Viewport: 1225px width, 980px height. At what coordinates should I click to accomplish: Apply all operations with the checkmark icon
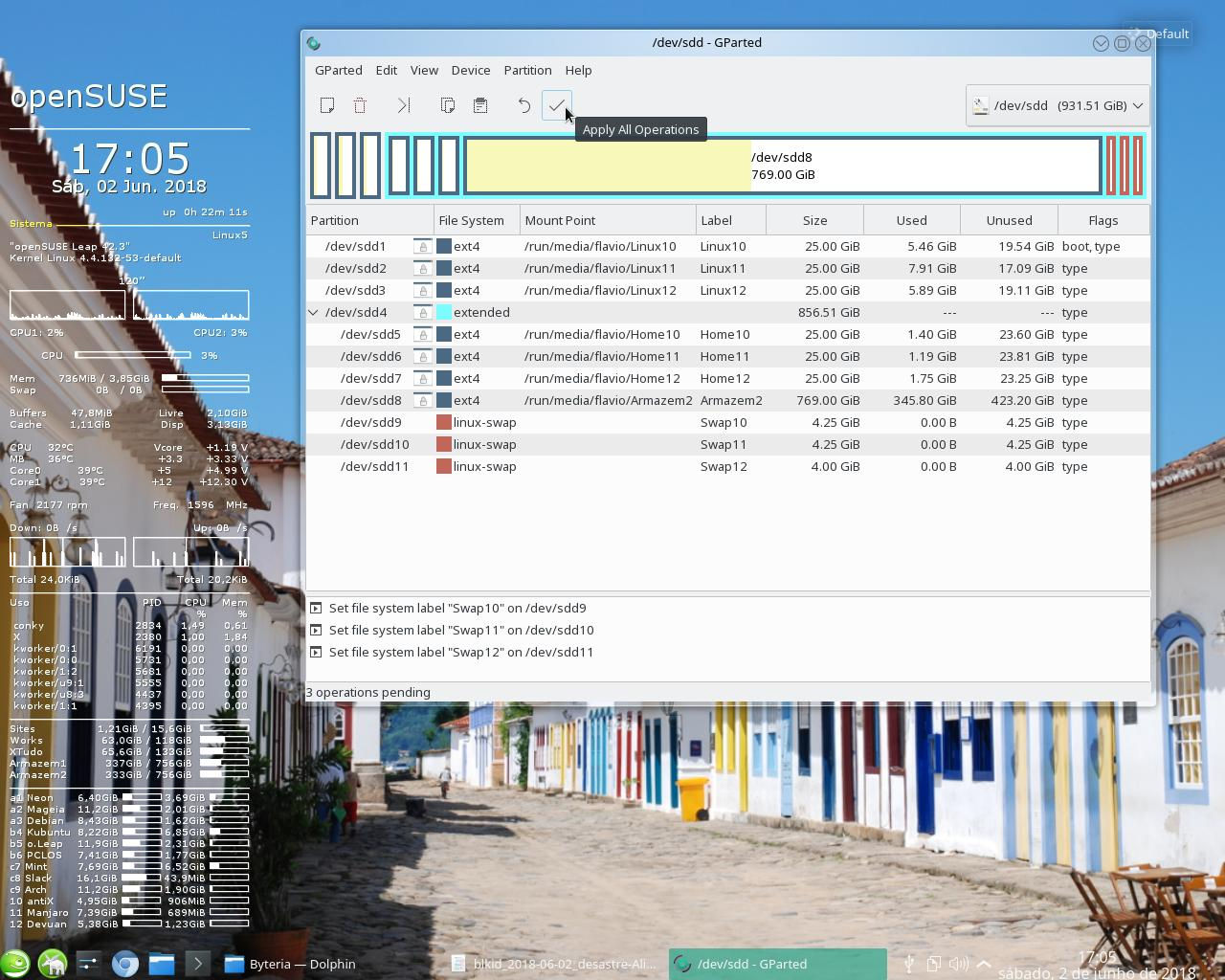tap(557, 105)
